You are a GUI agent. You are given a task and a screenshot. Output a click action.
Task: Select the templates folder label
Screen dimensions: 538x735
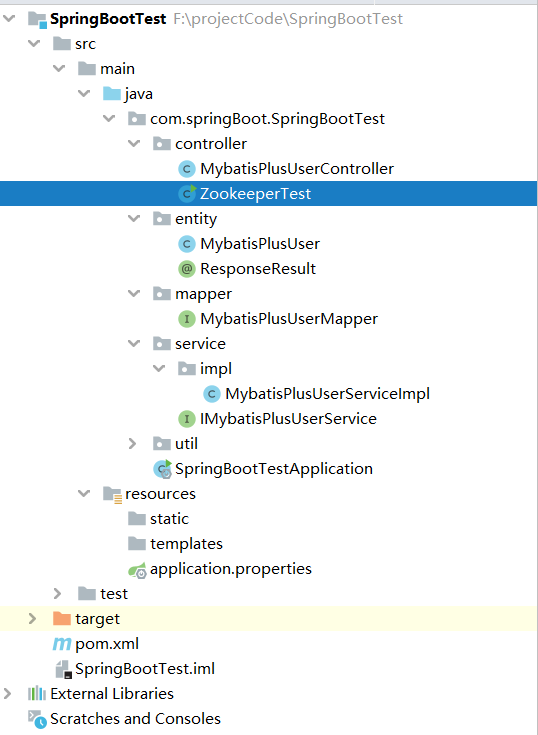(x=186, y=544)
